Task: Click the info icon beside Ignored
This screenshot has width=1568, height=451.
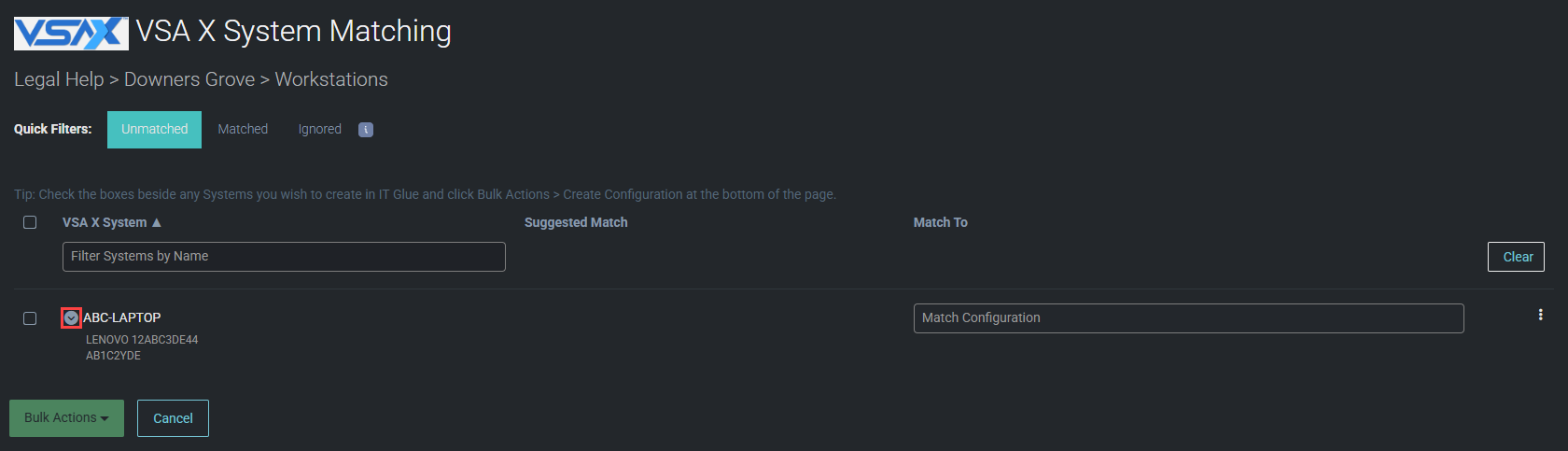Action: point(366,130)
